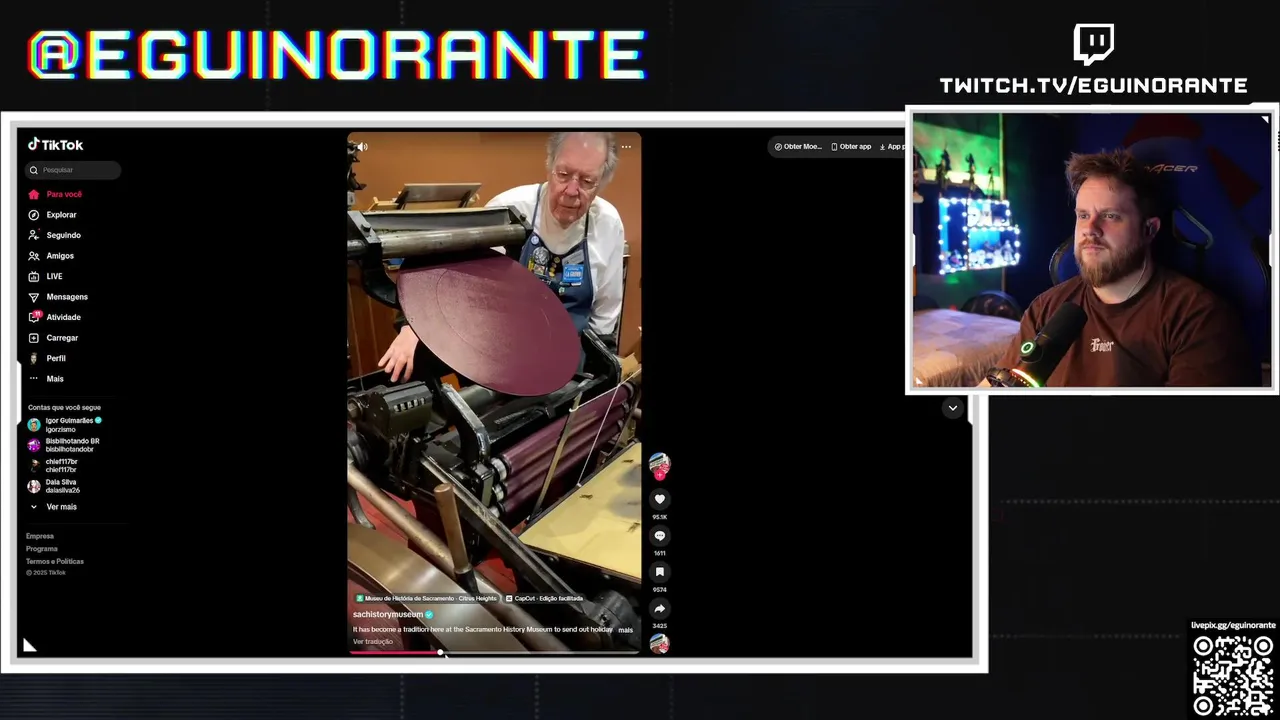
Task: Expand the Mais menu
Action: click(x=46, y=379)
